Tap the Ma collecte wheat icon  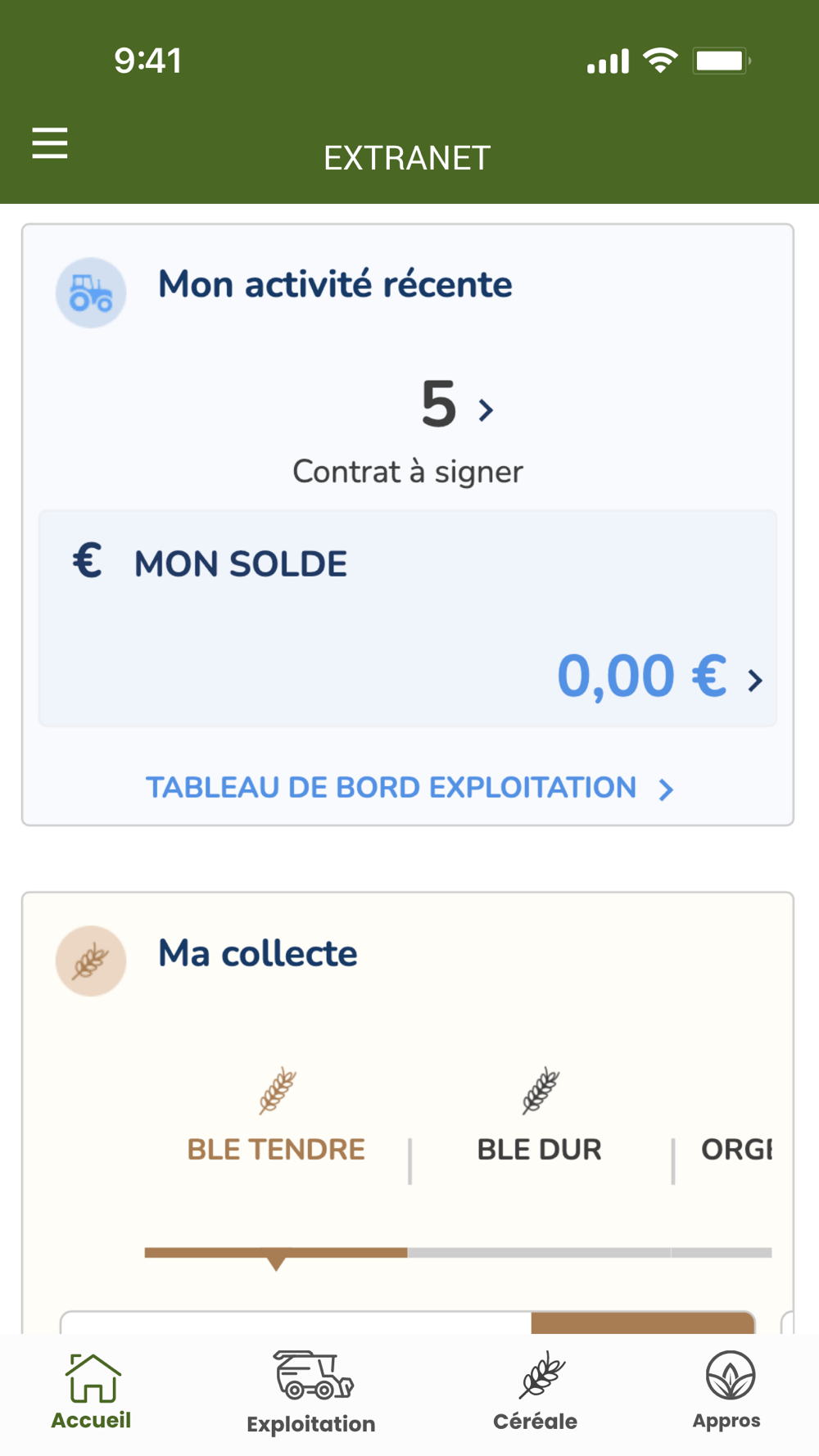tap(91, 961)
